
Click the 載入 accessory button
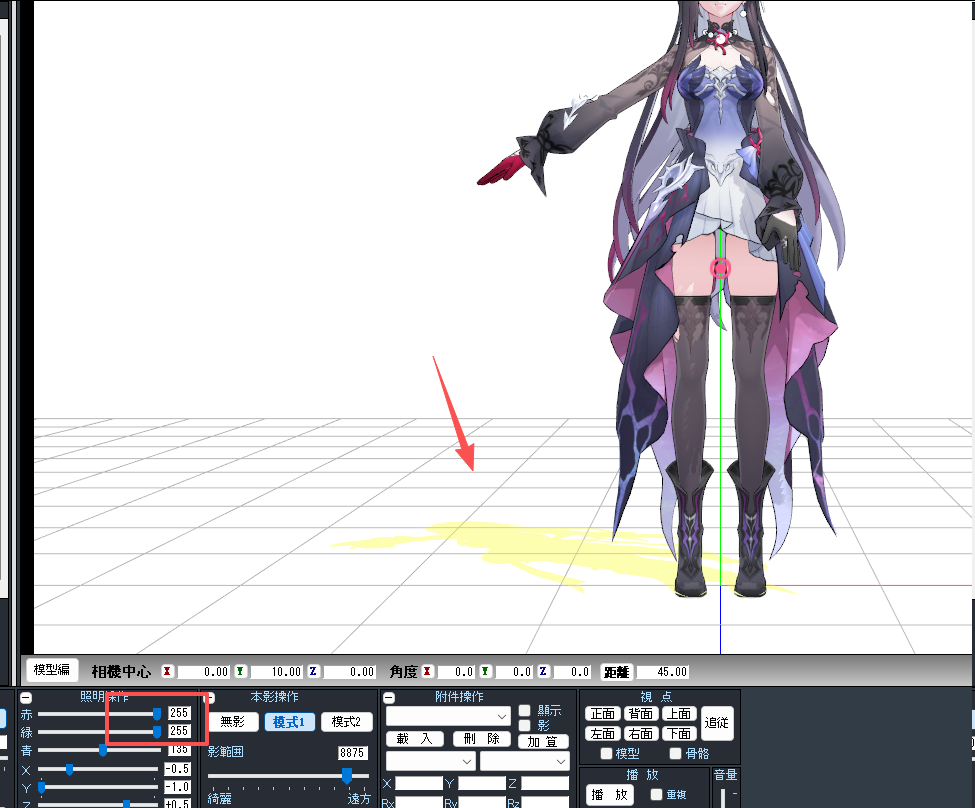click(415, 739)
